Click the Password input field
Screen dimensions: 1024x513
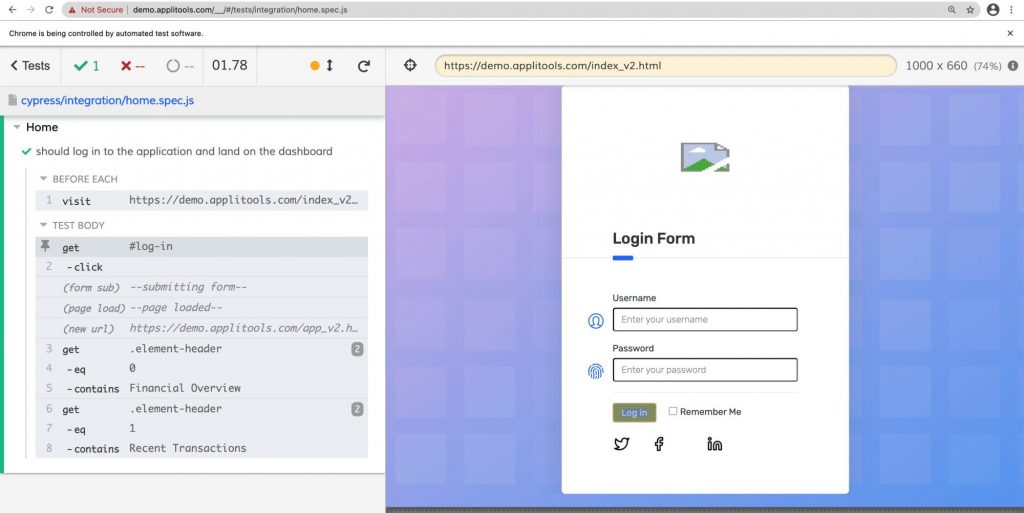pyautogui.click(x=705, y=370)
